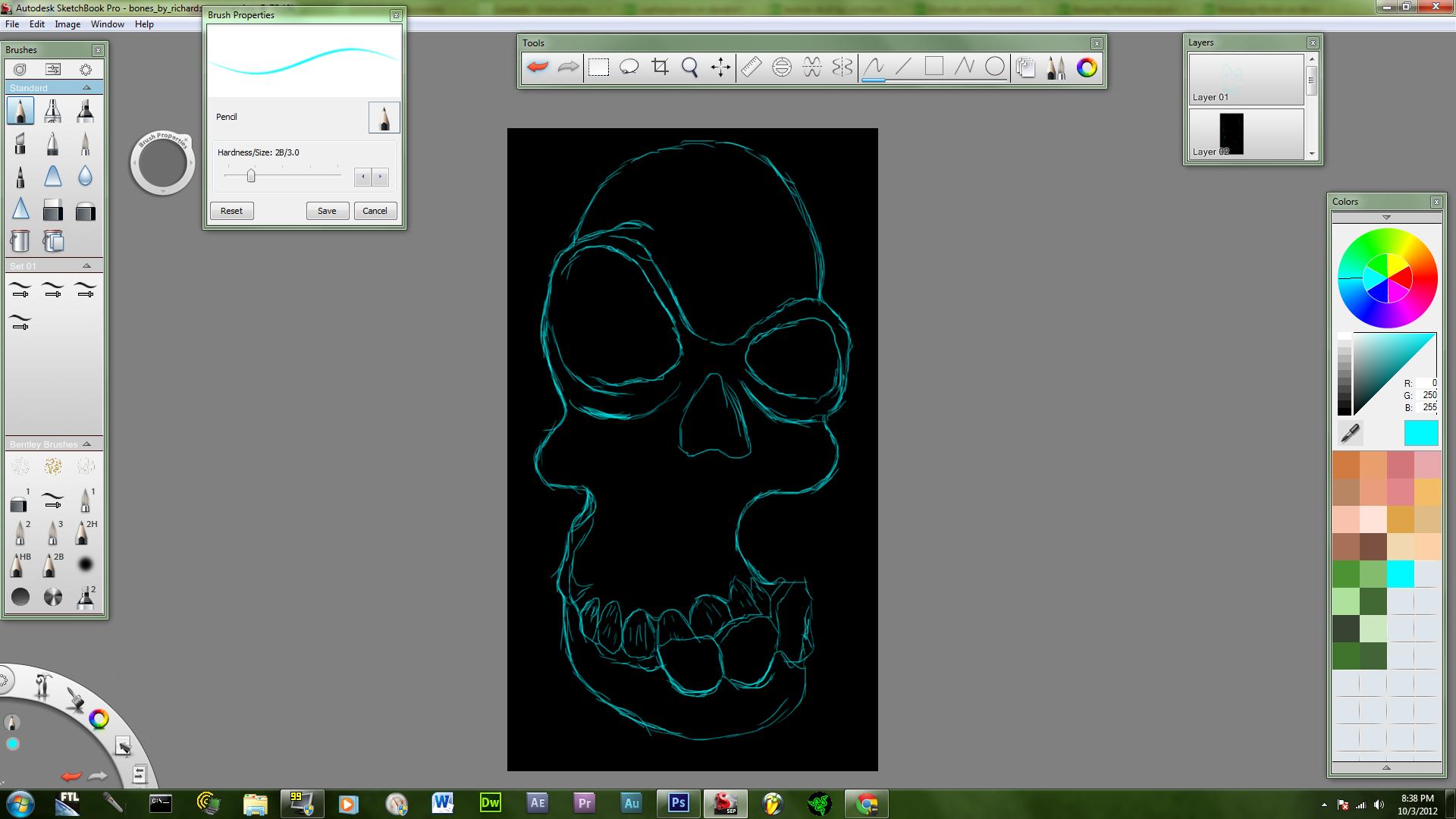
Task: Toggle the Ruler tool
Action: (x=751, y=67)
